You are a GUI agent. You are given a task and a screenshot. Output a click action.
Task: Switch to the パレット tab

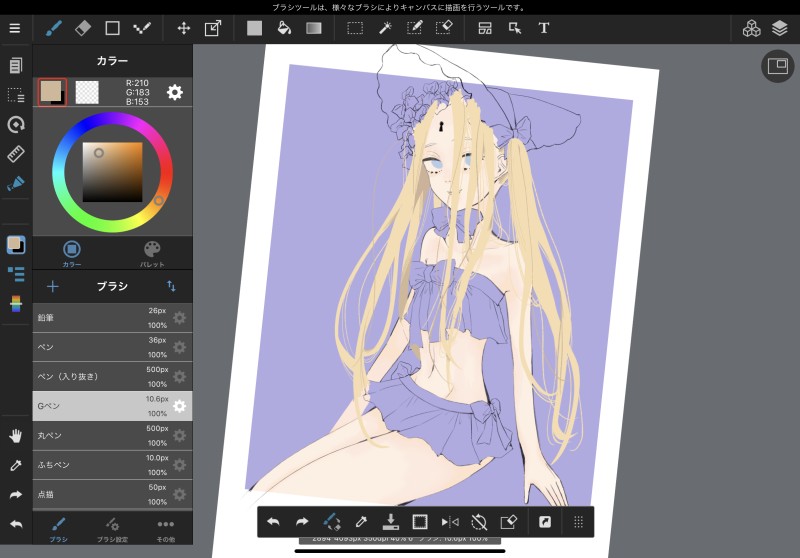[152, 253]
